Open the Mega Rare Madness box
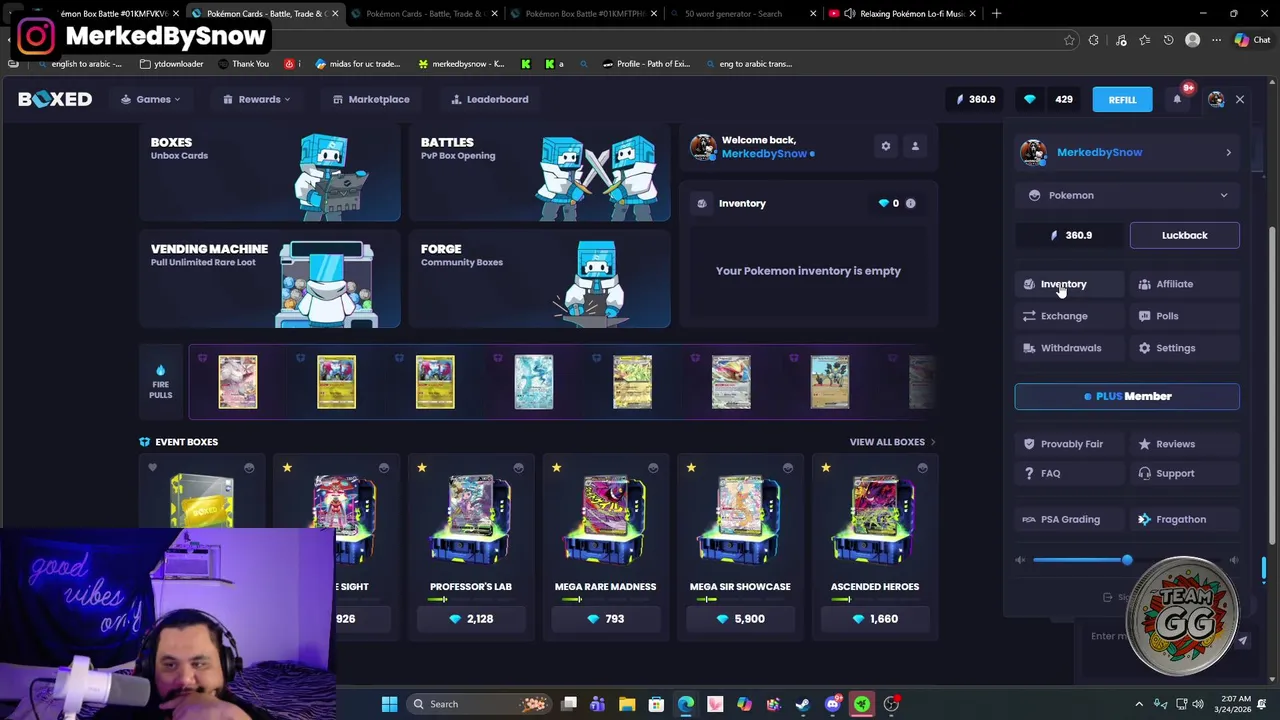Image resolution: width=1280 pixels, height=720 pixels. point(605,547)
